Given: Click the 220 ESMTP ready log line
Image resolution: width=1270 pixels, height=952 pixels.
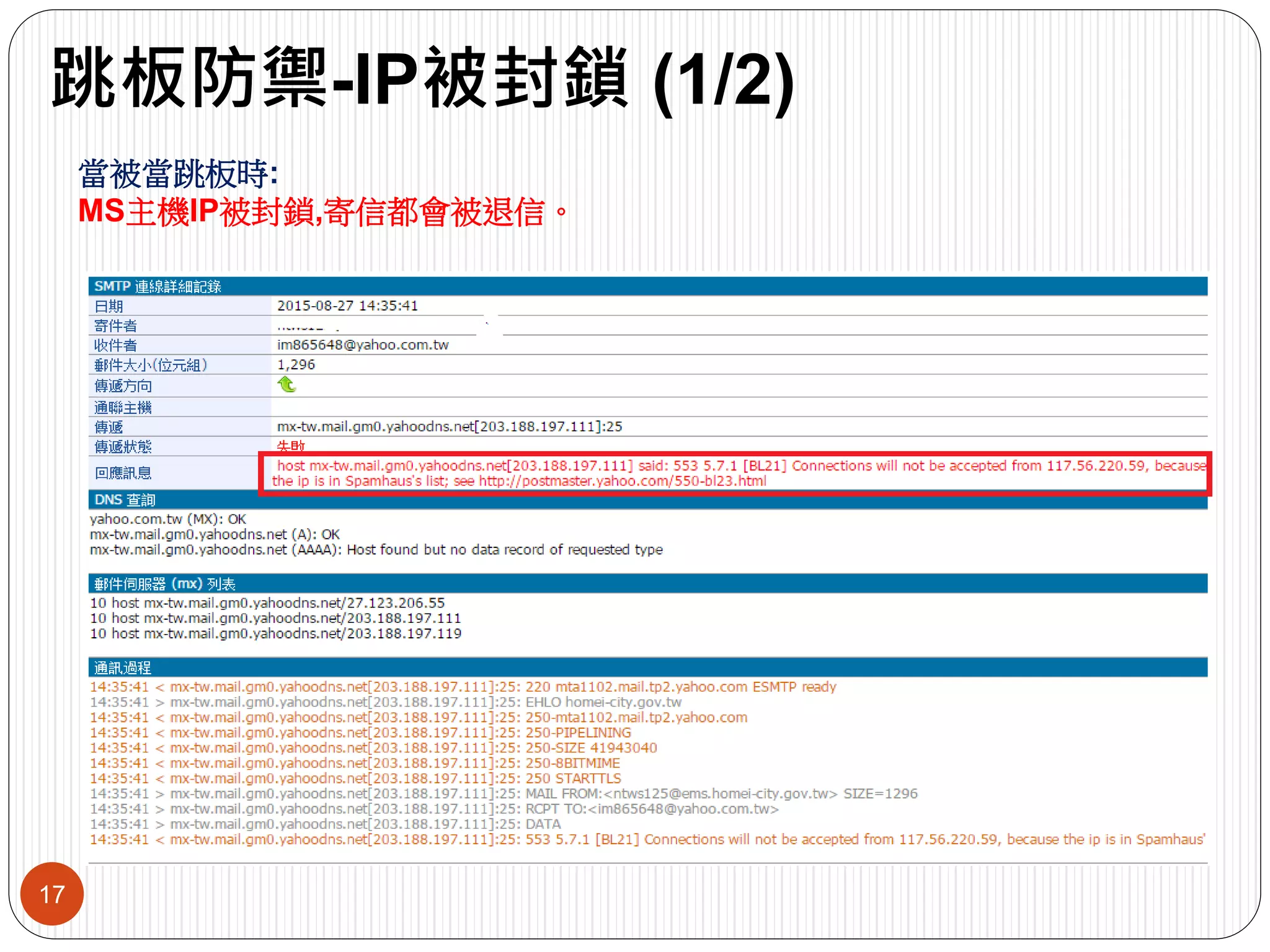Looking at the screenshot, I should [x=463, y=687].
